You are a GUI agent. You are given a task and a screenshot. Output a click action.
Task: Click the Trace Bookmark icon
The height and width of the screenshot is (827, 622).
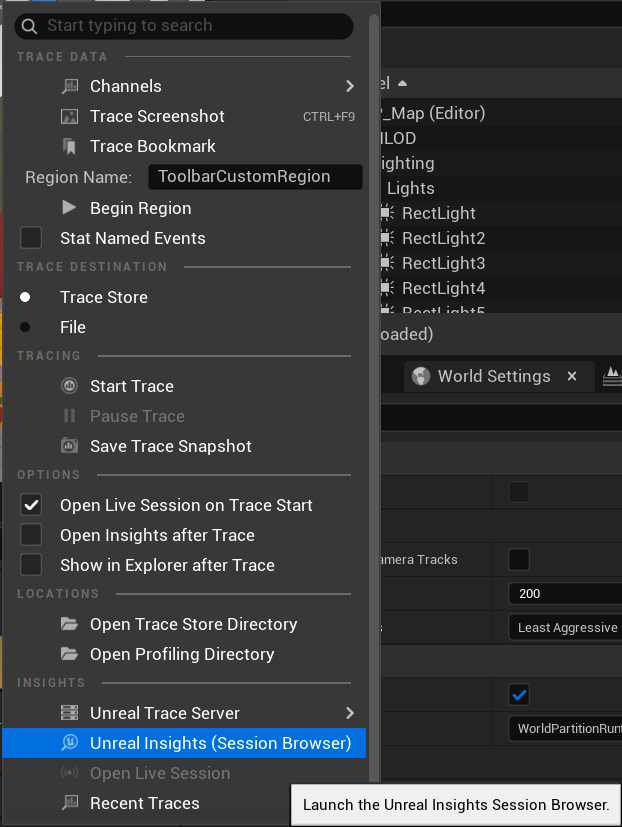click(x=70, y=146)
